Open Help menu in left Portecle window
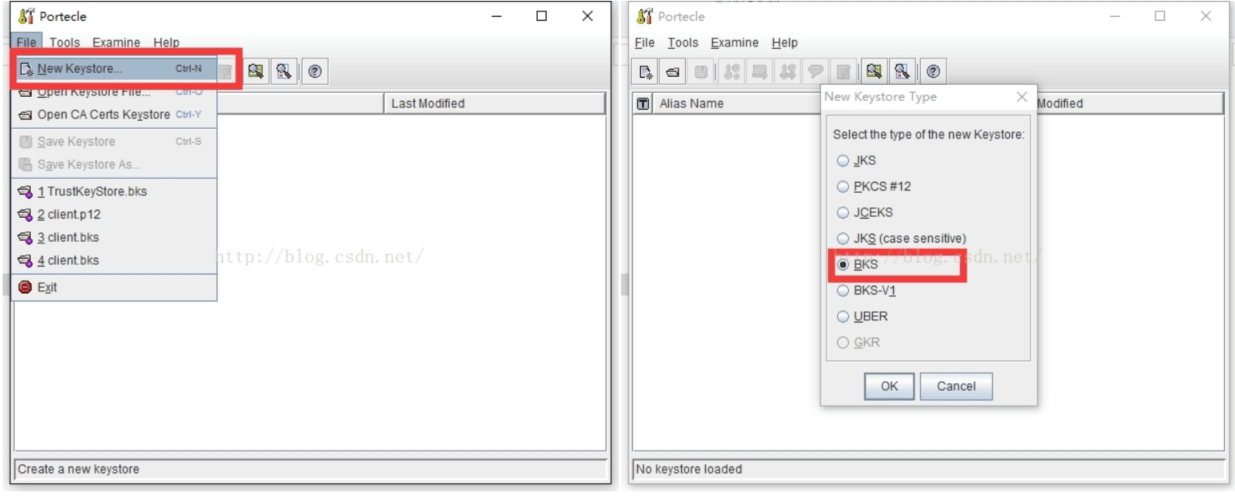This screenshot has width=1235, height=496. click(167, 43)
